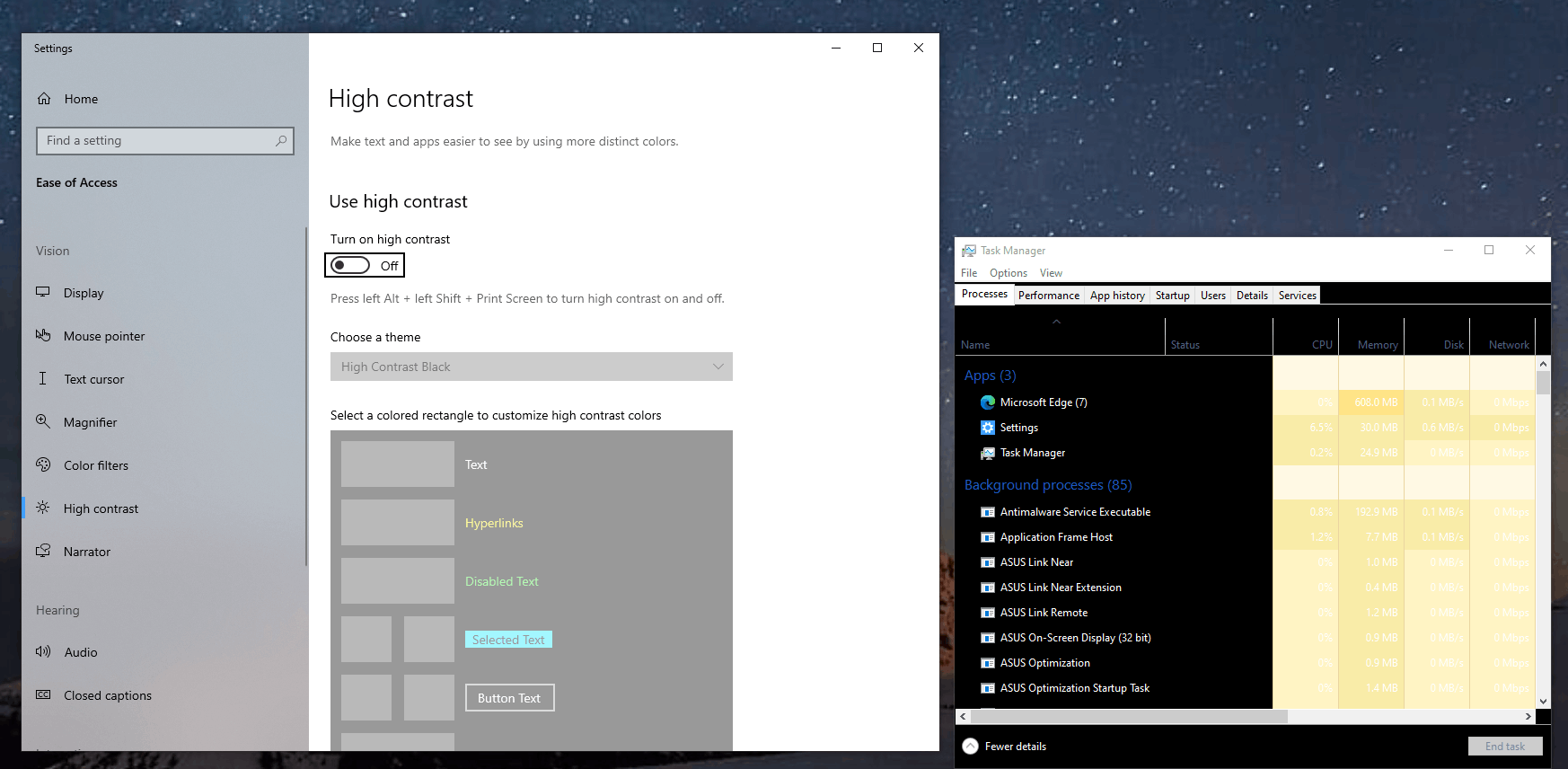
Task: Click the Disabled Text color rectangle
Action: tap(398, 581)
